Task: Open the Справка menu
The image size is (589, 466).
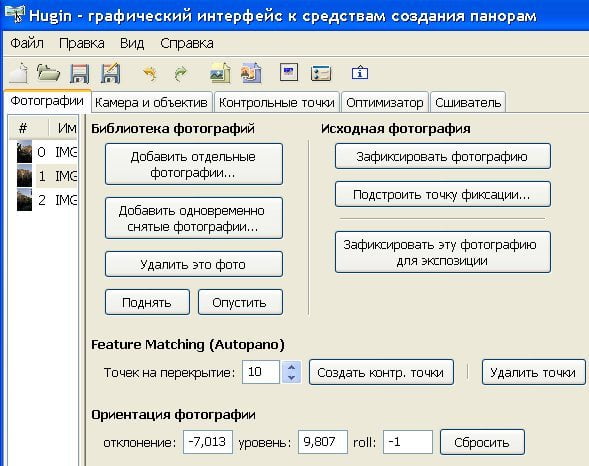Action: click(187, 43)
